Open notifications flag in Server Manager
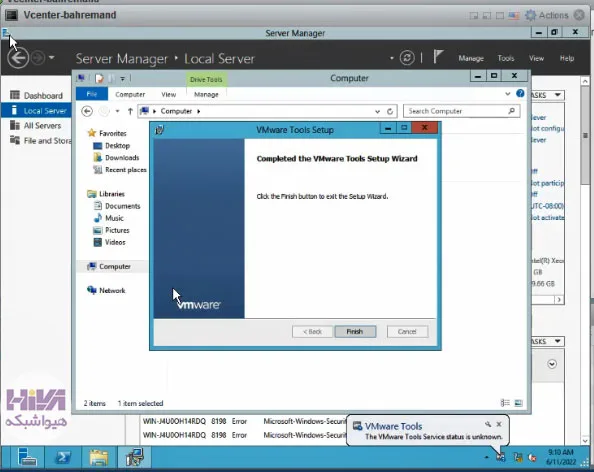Screen dimensions: 594x472 (438, 57)
